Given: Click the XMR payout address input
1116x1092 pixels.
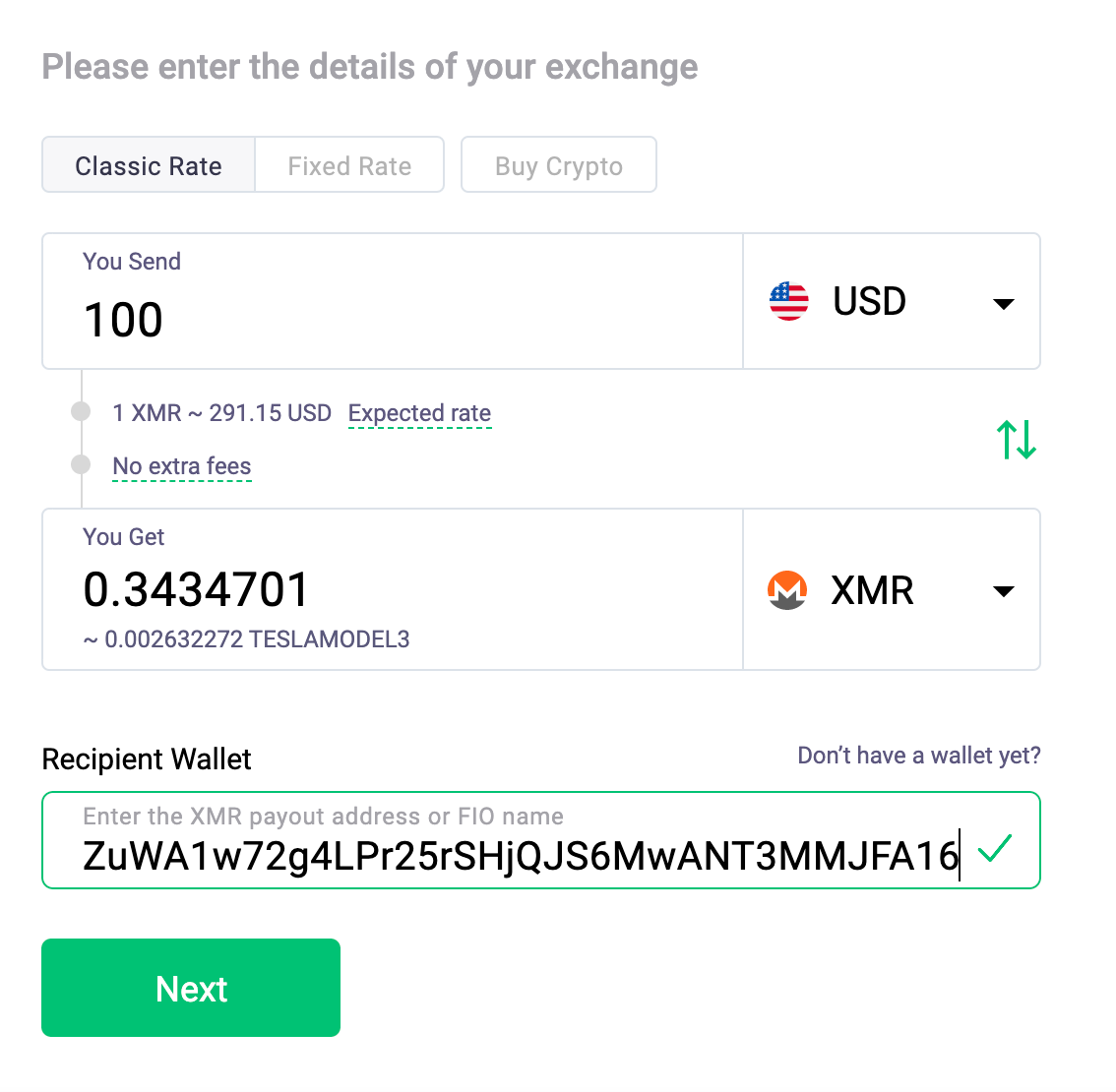Looking at the screenshot, I should point(520,855).
